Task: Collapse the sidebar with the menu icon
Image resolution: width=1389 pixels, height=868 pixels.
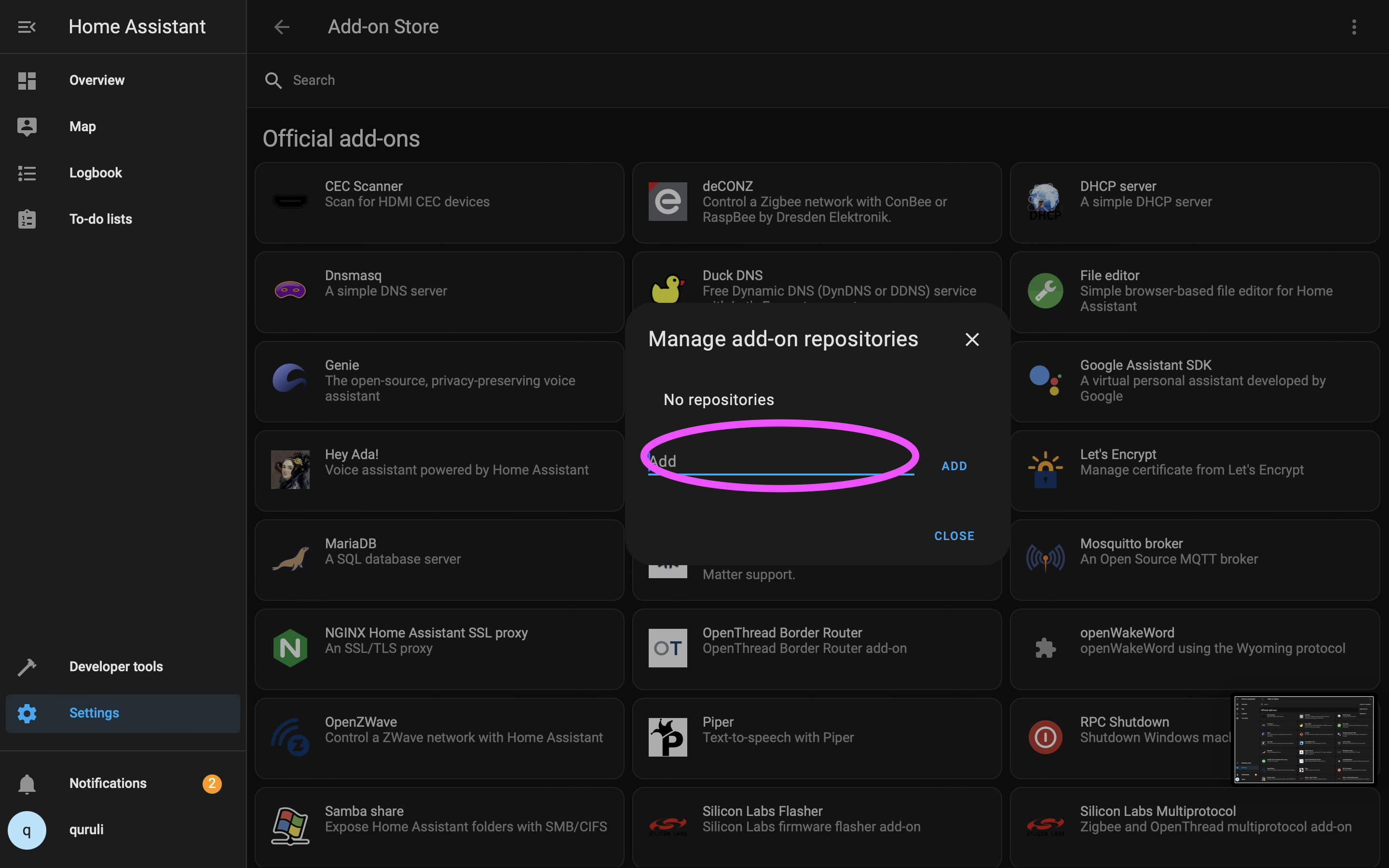Action: [x=27, y=27]
